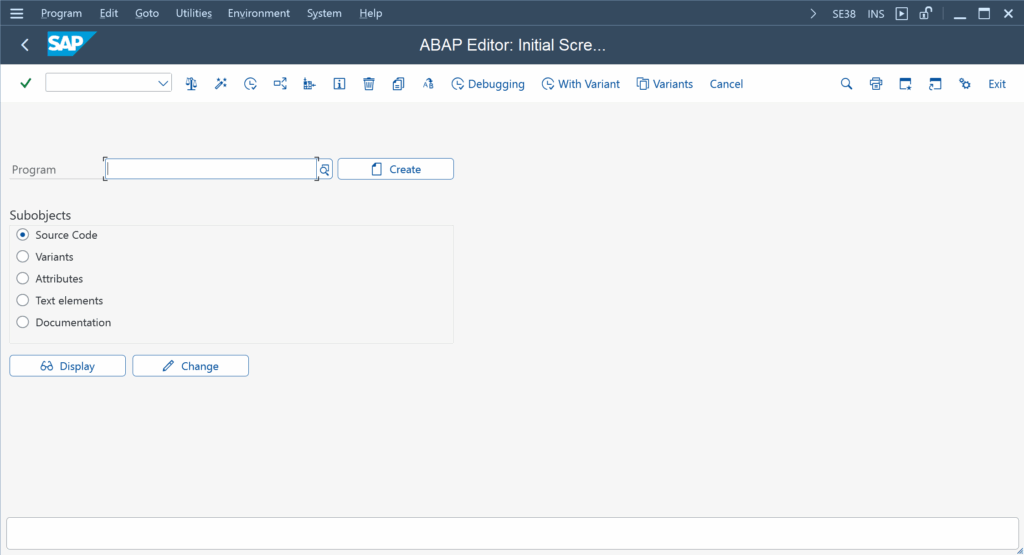This screenshot has height=555, width=1024.
Task: Select the Variants radio button
Action: [x=23, y=257]
